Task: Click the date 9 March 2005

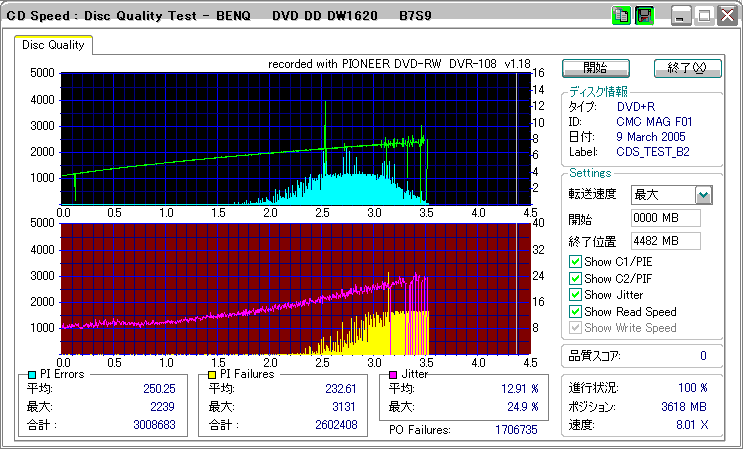Action: 651,137
